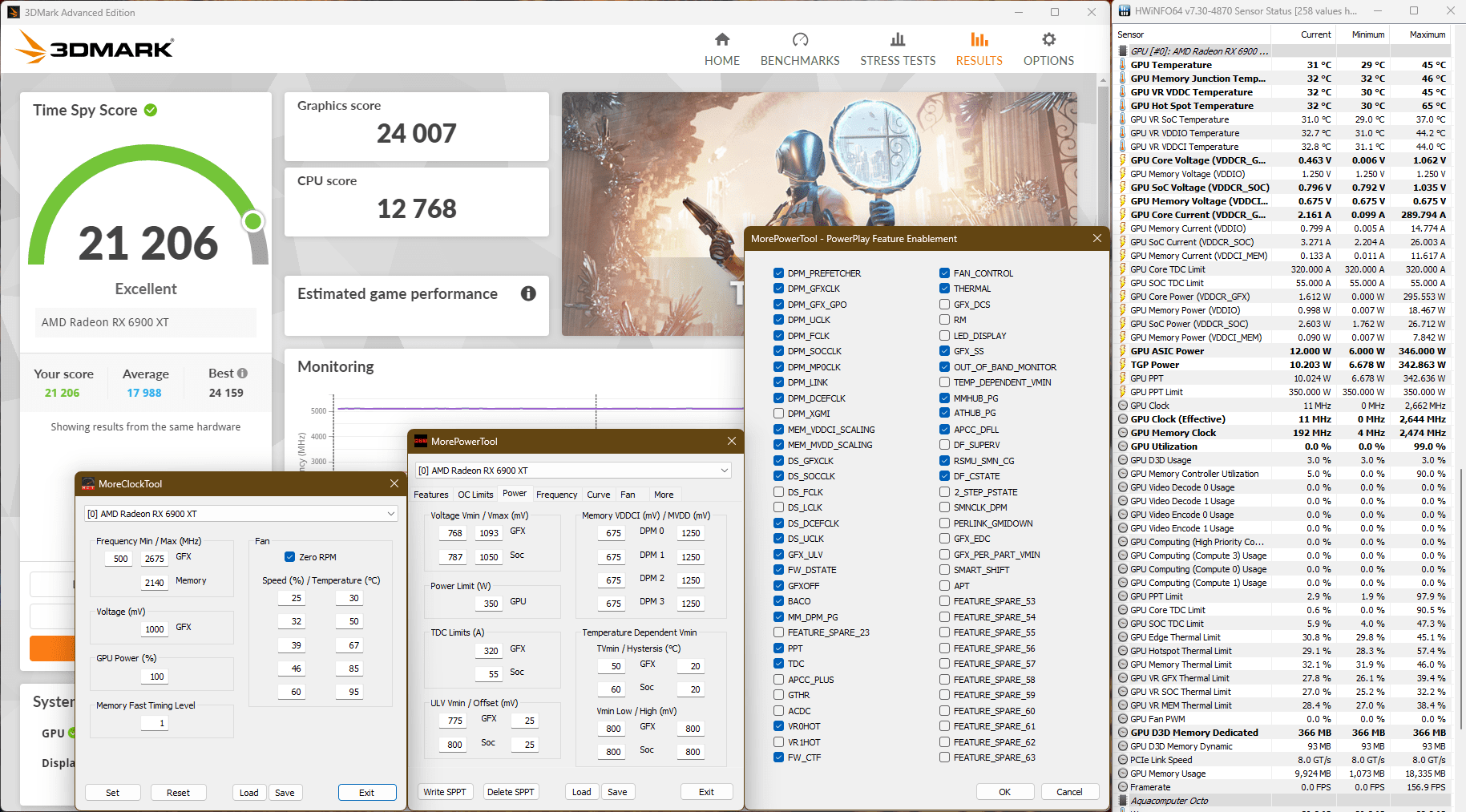Click the info icon beside Estimated game performance
The image size is (1466, 812).
point(528,293)
